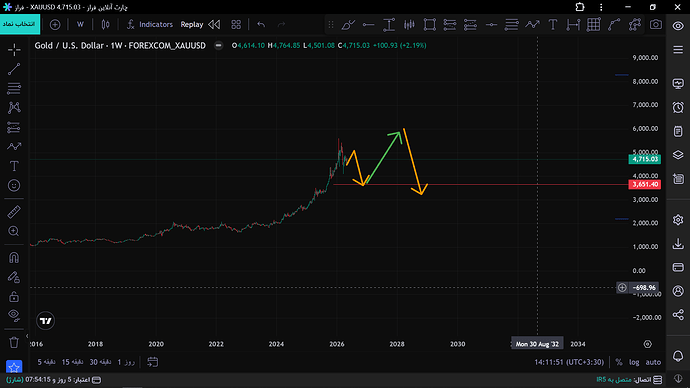
Task: Select the zigzag path tool in left toolbar
Action: click(x=14, y=146)
